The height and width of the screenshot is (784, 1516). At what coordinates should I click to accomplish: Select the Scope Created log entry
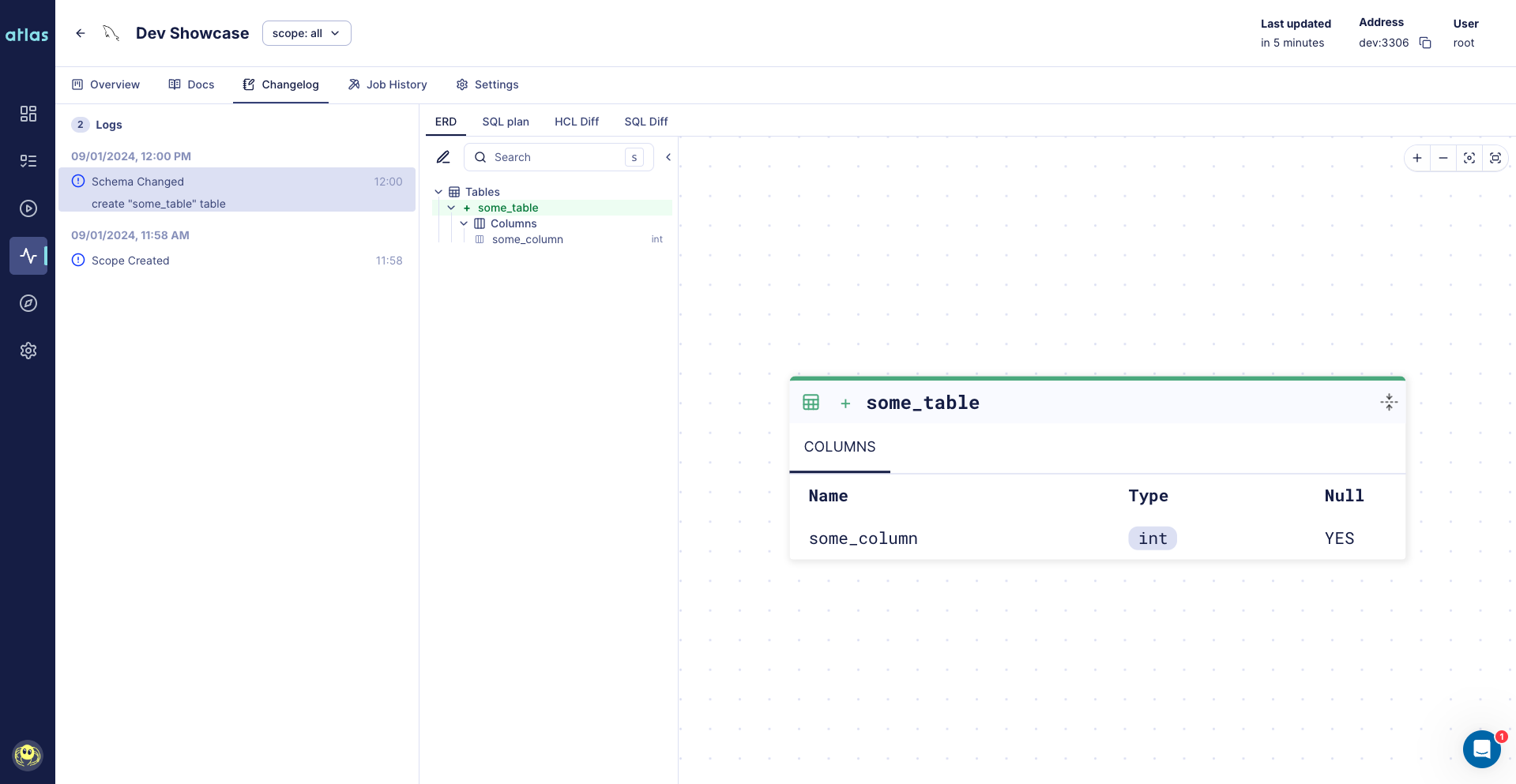130,261
